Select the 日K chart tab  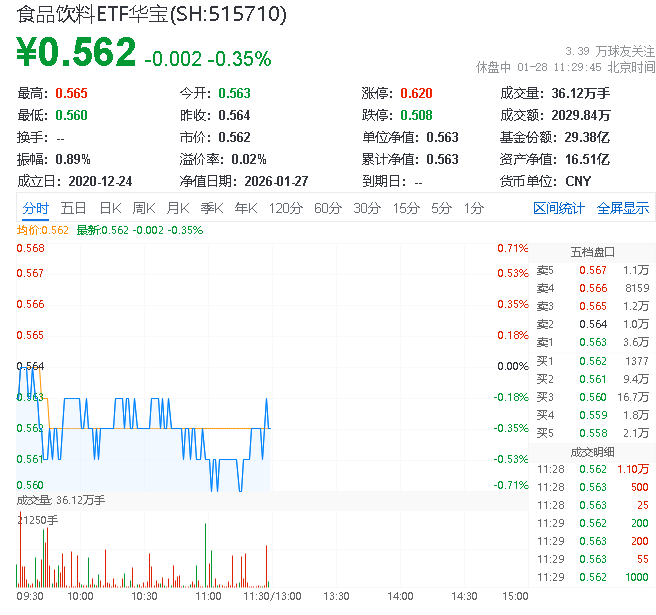109,208
